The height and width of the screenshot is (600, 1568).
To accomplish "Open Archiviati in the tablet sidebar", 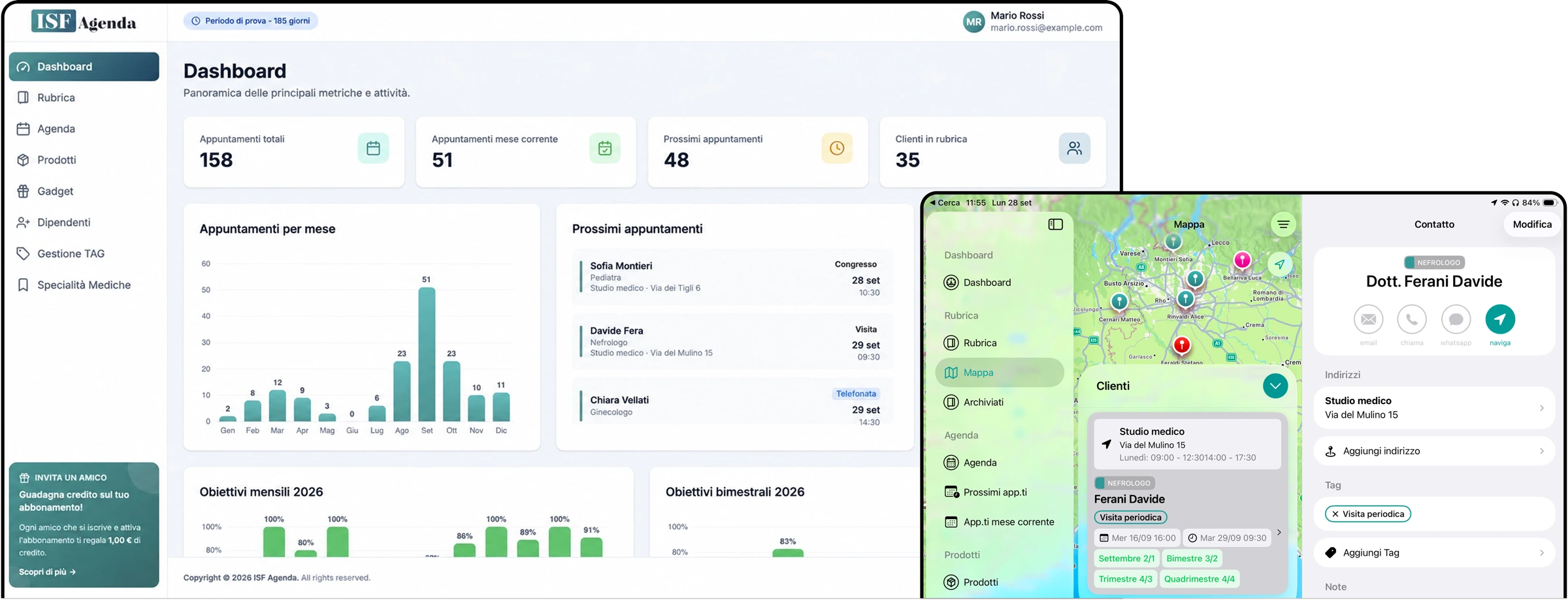I will 999,403.
